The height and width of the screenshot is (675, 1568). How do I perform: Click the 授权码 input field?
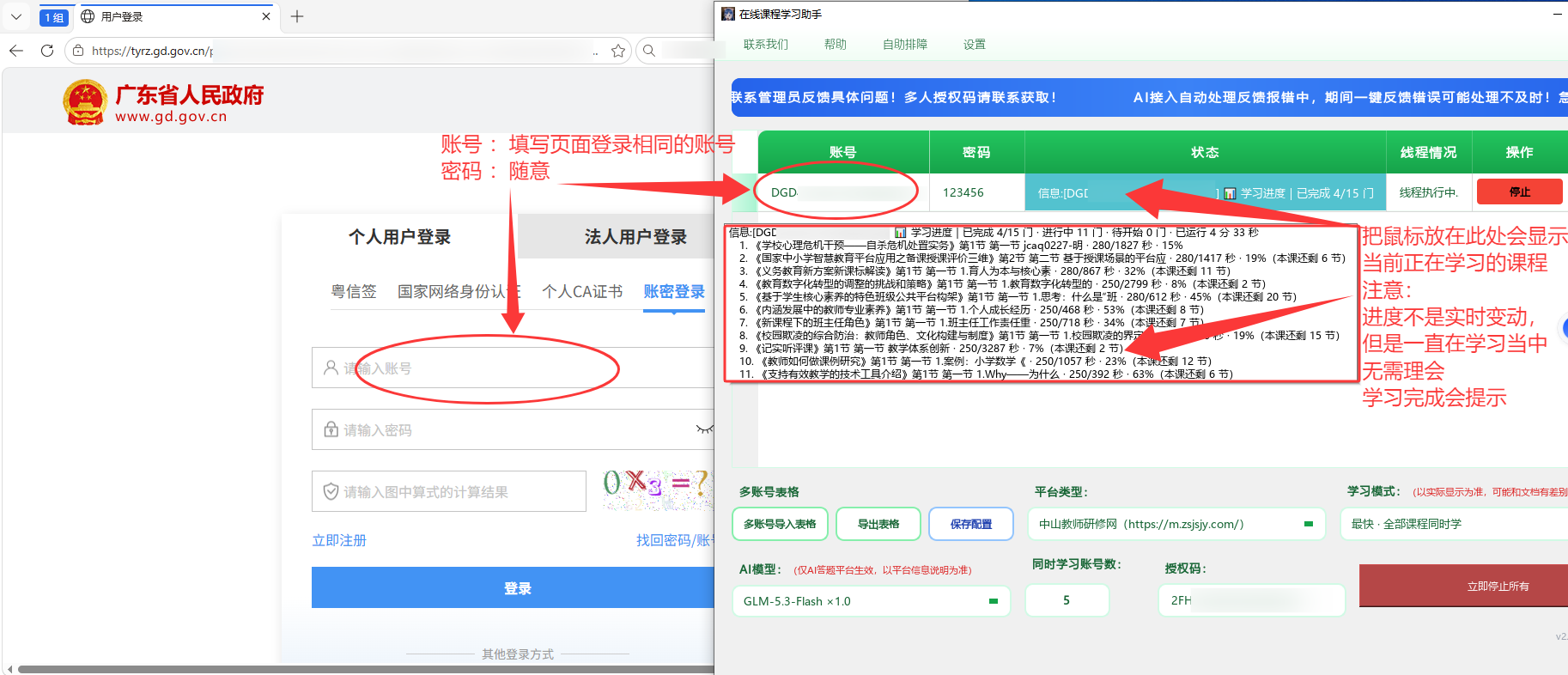[x=1252, y=600]
